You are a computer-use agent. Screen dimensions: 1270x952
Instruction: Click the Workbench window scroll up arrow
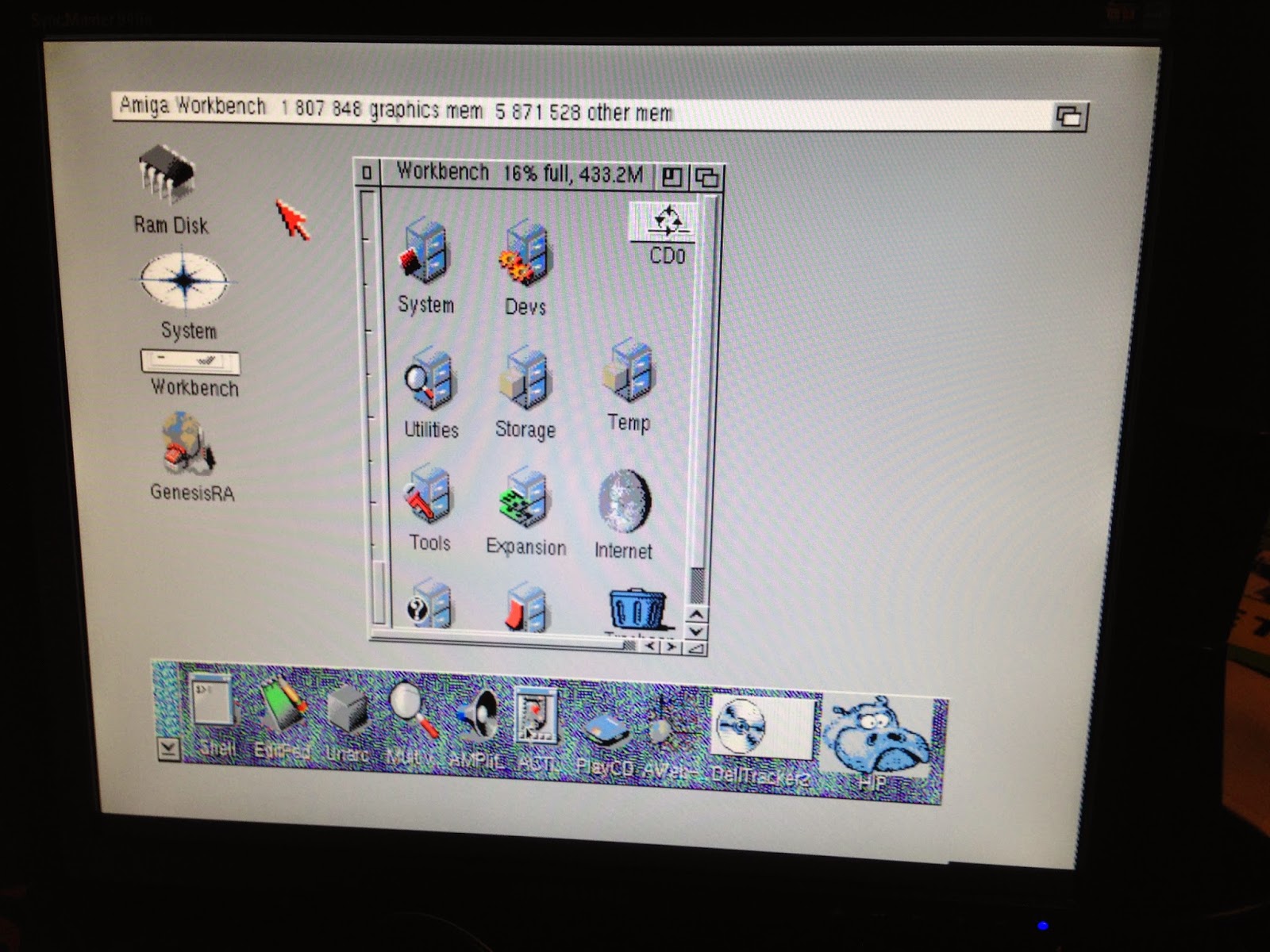tap(696, 615)
